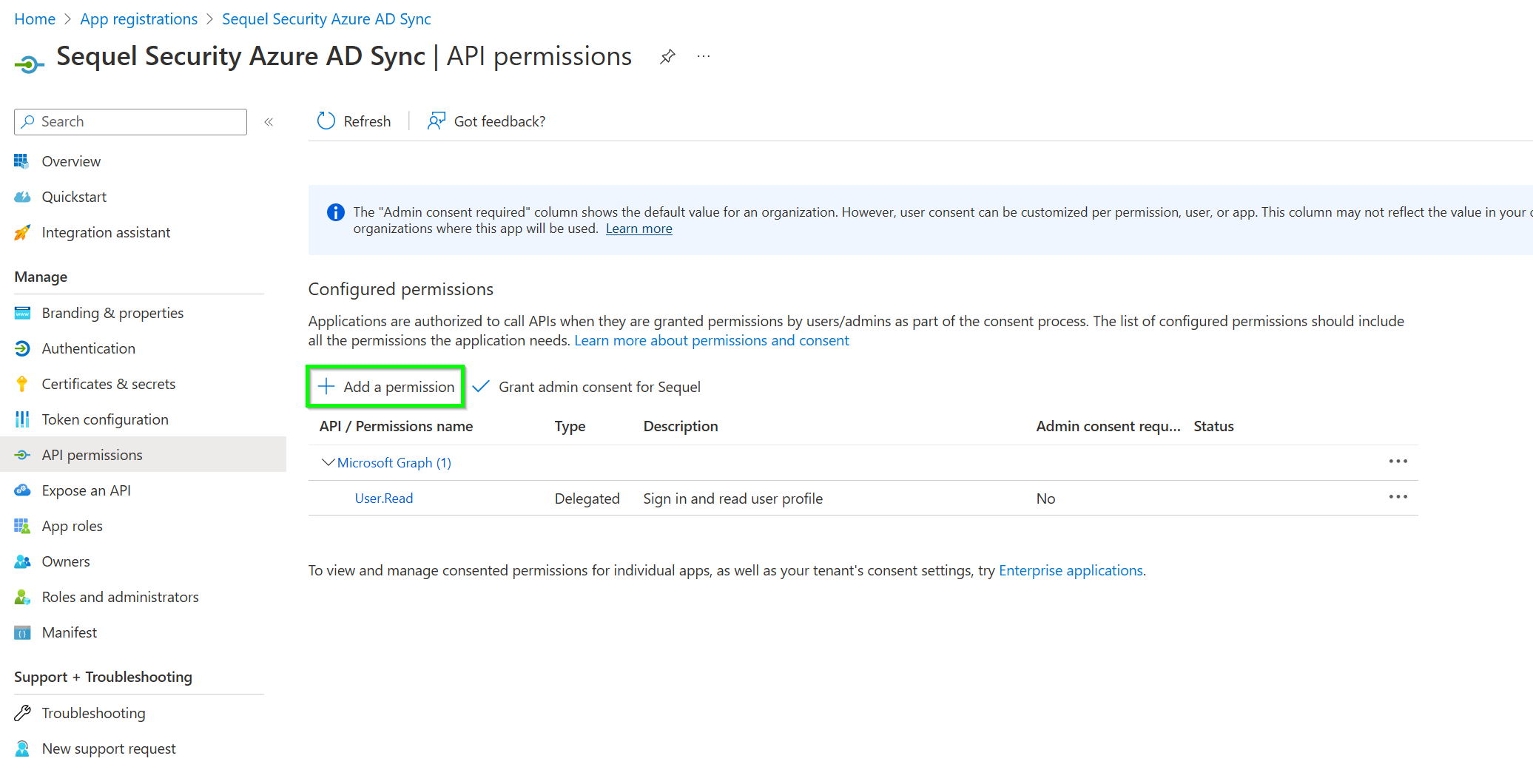
Task: Open the Quickstart menu item
Action: 74,197
